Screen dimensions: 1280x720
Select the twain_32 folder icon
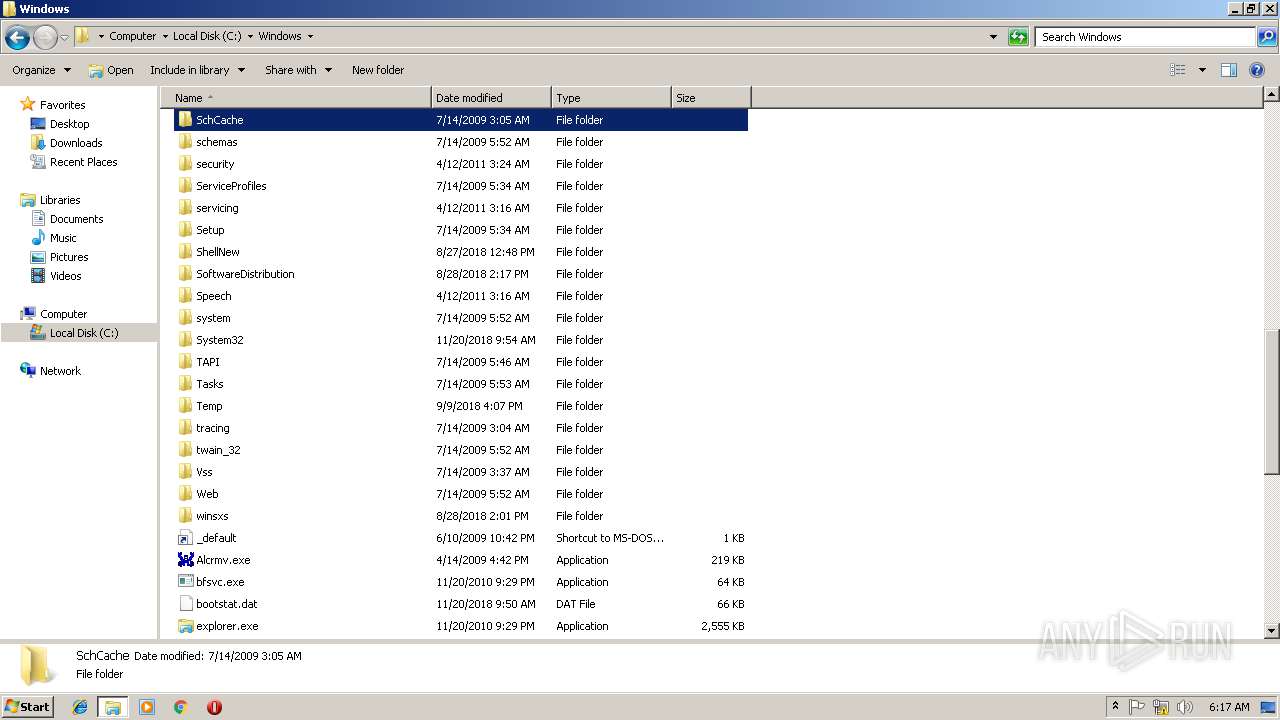coord(185,450)
